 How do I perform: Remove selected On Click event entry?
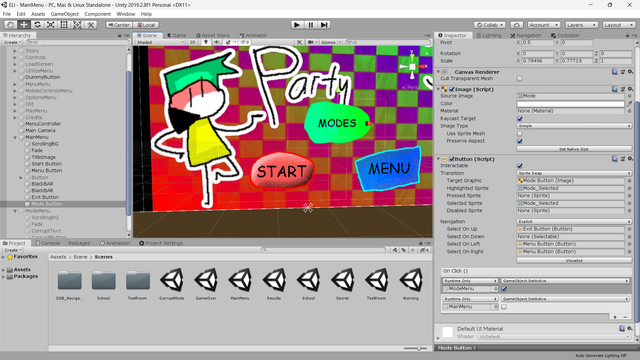point(625,317)
